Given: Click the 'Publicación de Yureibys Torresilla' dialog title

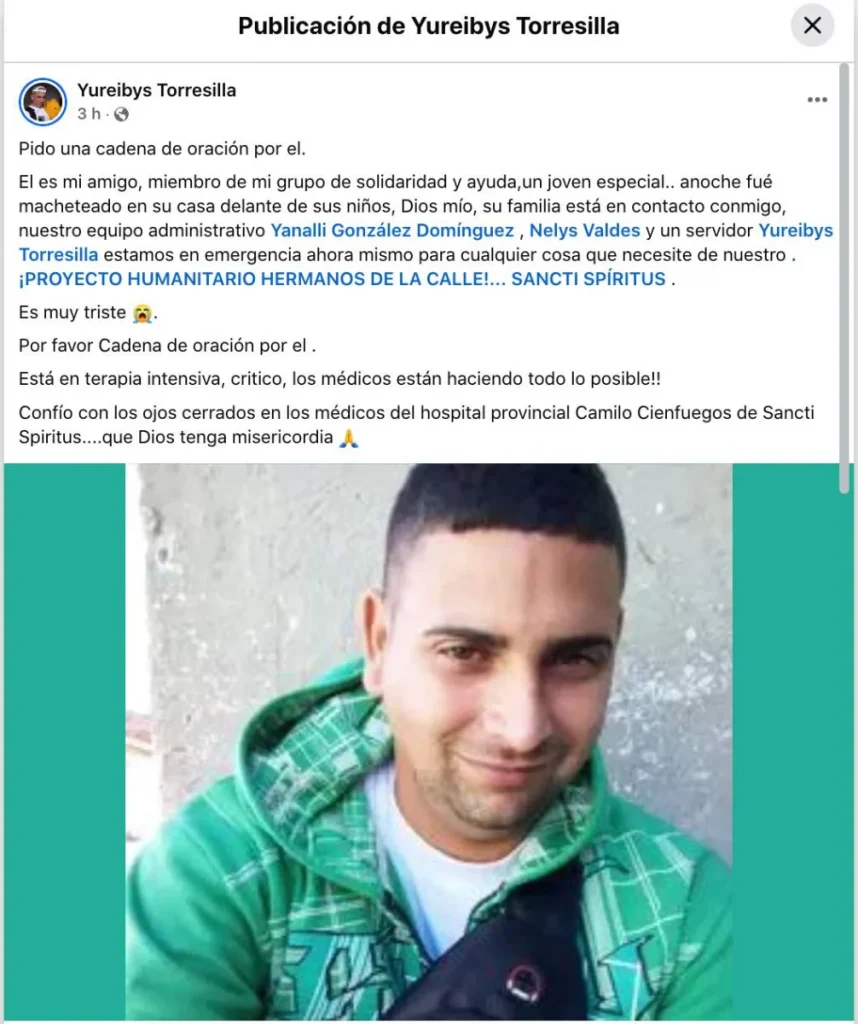Looking at the screenshot, I should 428,26.
